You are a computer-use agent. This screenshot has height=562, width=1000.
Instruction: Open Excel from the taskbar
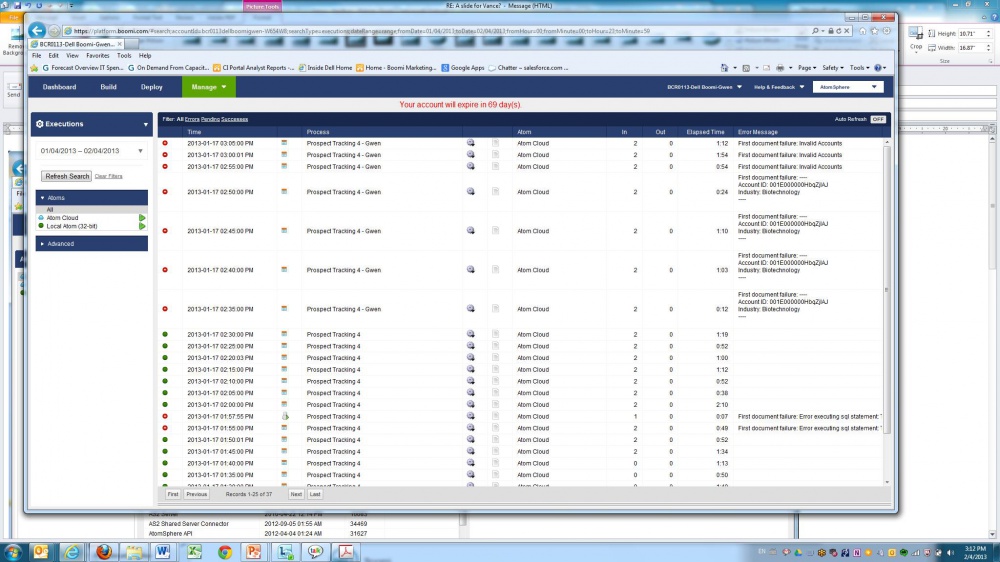tap(194, 552)
